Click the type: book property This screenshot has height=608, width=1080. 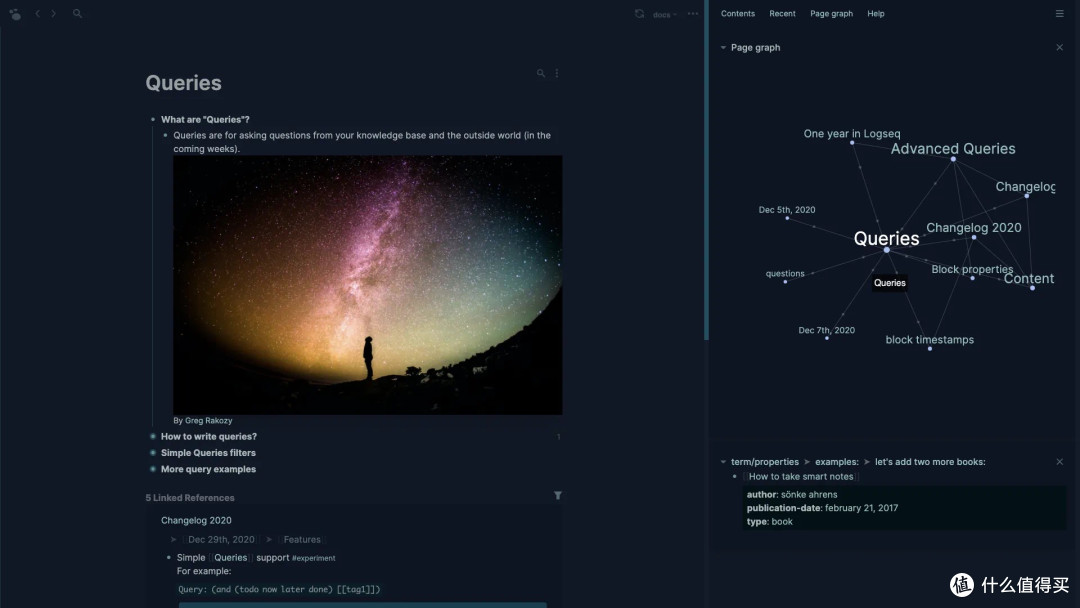(769, 522)
